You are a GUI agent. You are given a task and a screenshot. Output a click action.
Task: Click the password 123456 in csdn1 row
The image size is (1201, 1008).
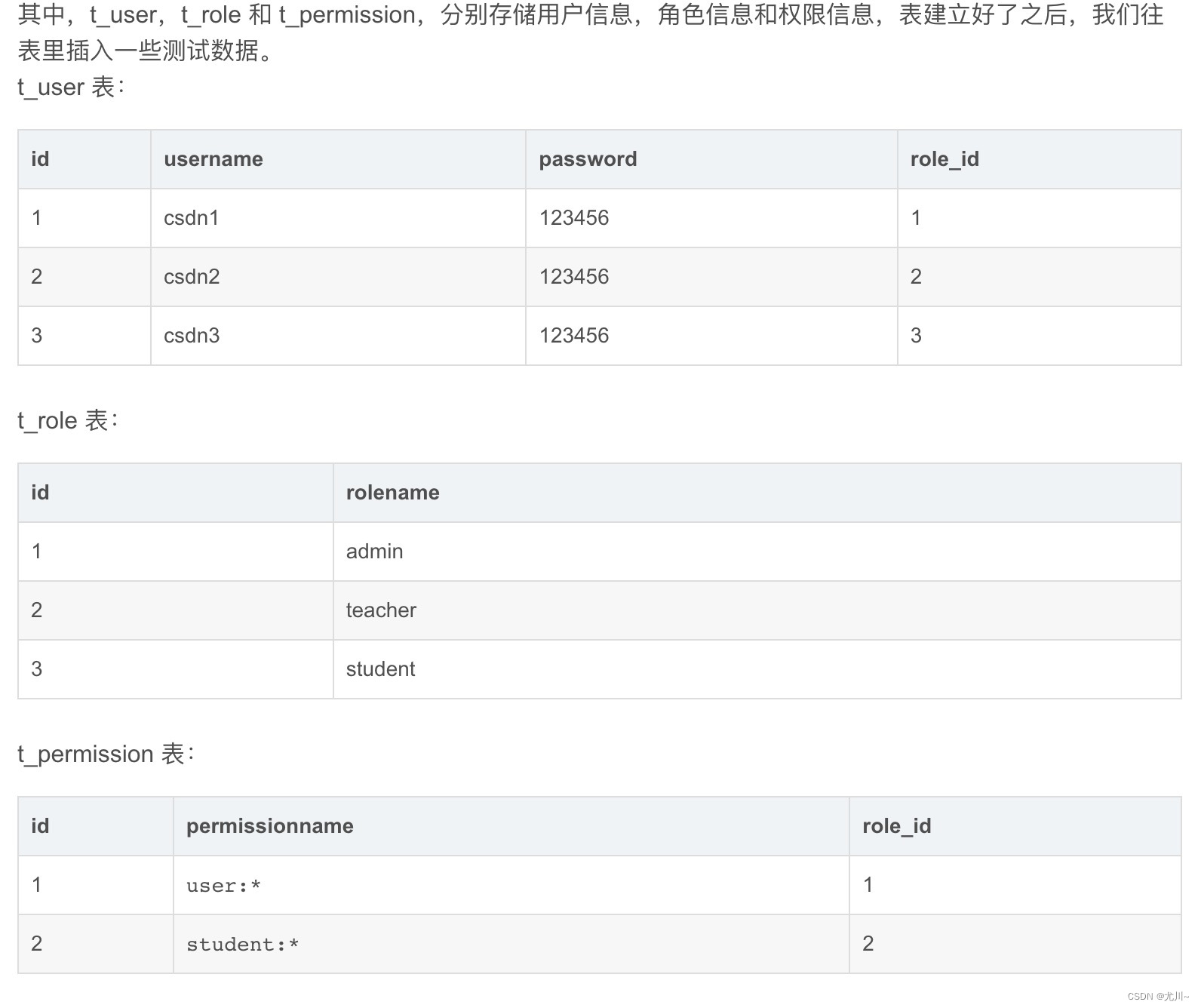[711, 218]
